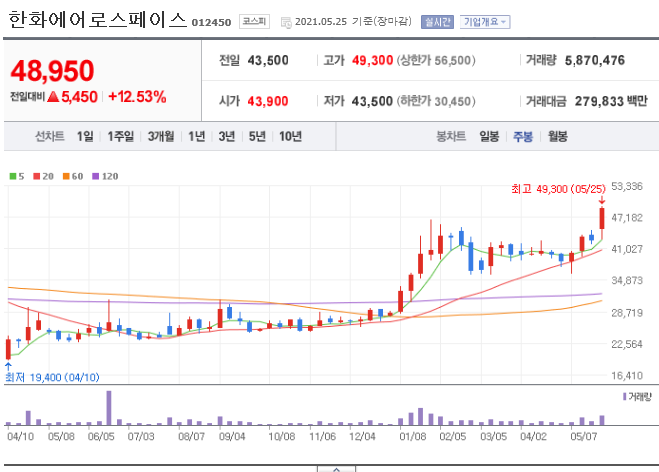Select the 5년 line chart tab
Image resolution: width=659 pixels, height=472 pixels.
click(x=257, y=136)
